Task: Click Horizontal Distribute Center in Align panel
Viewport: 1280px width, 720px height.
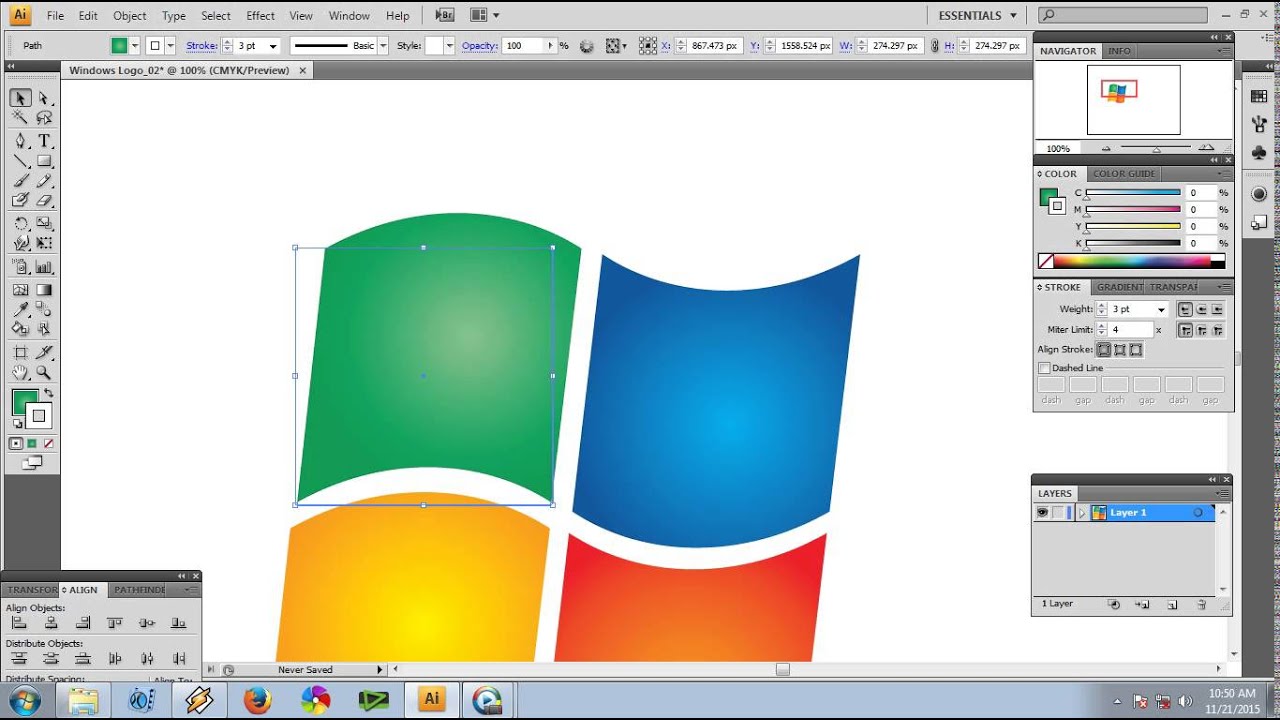Action: tap(147, 658)
